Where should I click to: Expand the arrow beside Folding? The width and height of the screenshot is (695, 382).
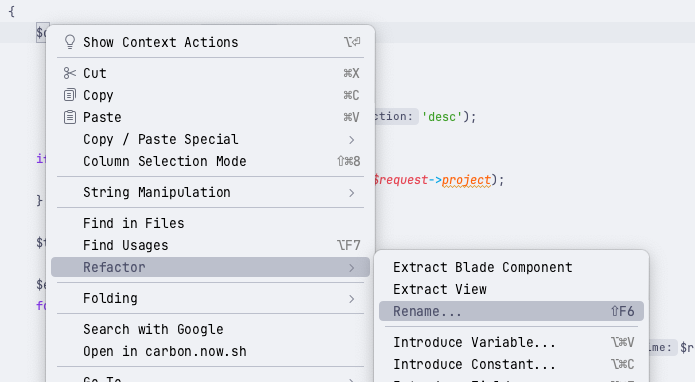[351, 299]
